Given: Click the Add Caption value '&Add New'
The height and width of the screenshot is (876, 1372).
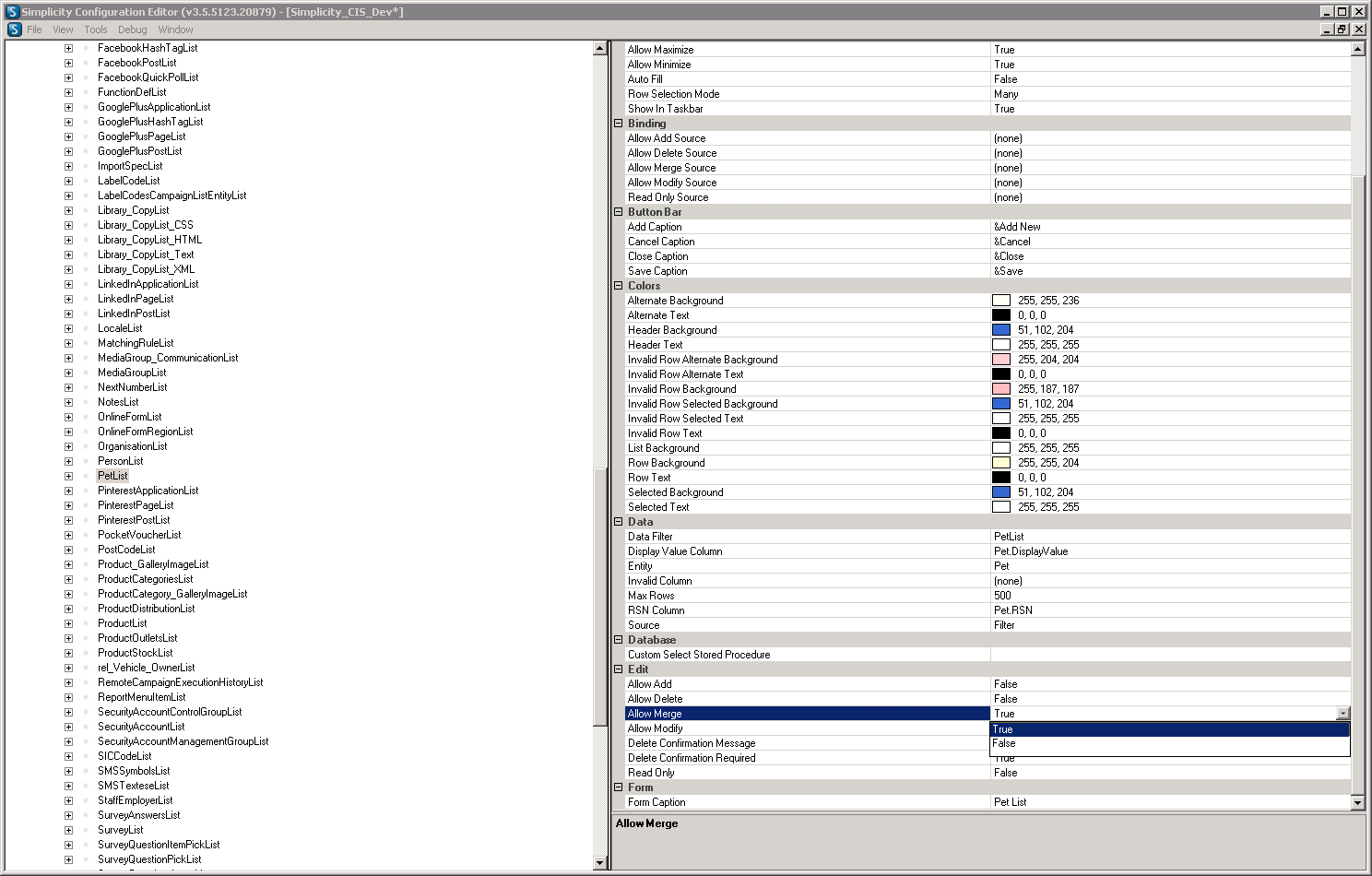Looking at the screenshot, I should pos(1017,227).
